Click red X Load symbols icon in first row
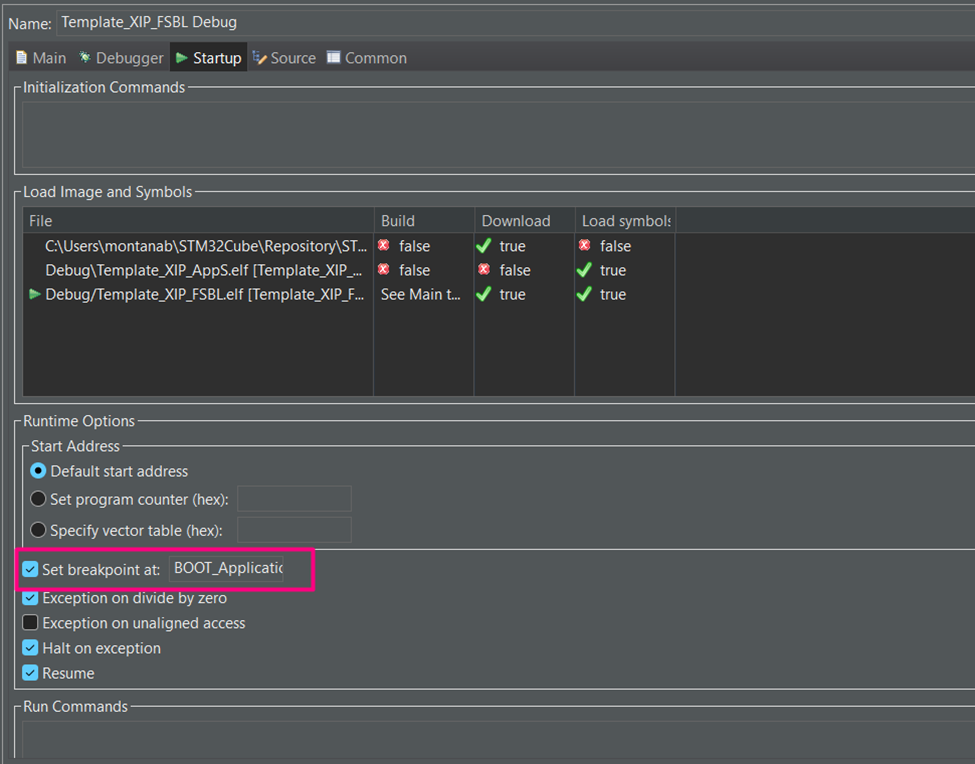This screenshot has height=764, width=975. pyautogui.click(x=585, y=246)
